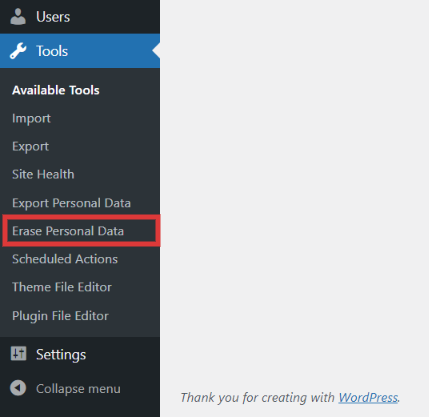Open the Plugin File Editor
The width and height of the screenshot is (429, 417).
tap(60, 316)
